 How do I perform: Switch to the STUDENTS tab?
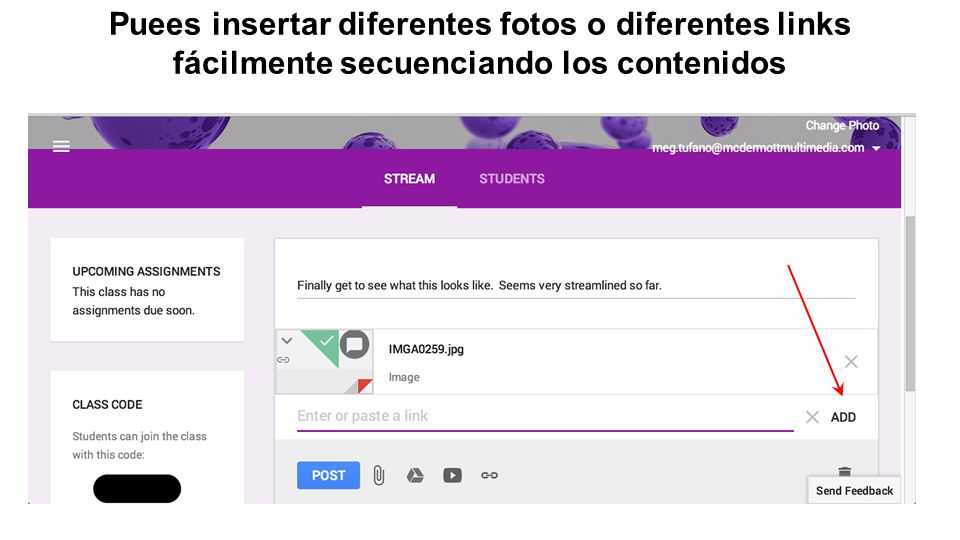point(512,179)
